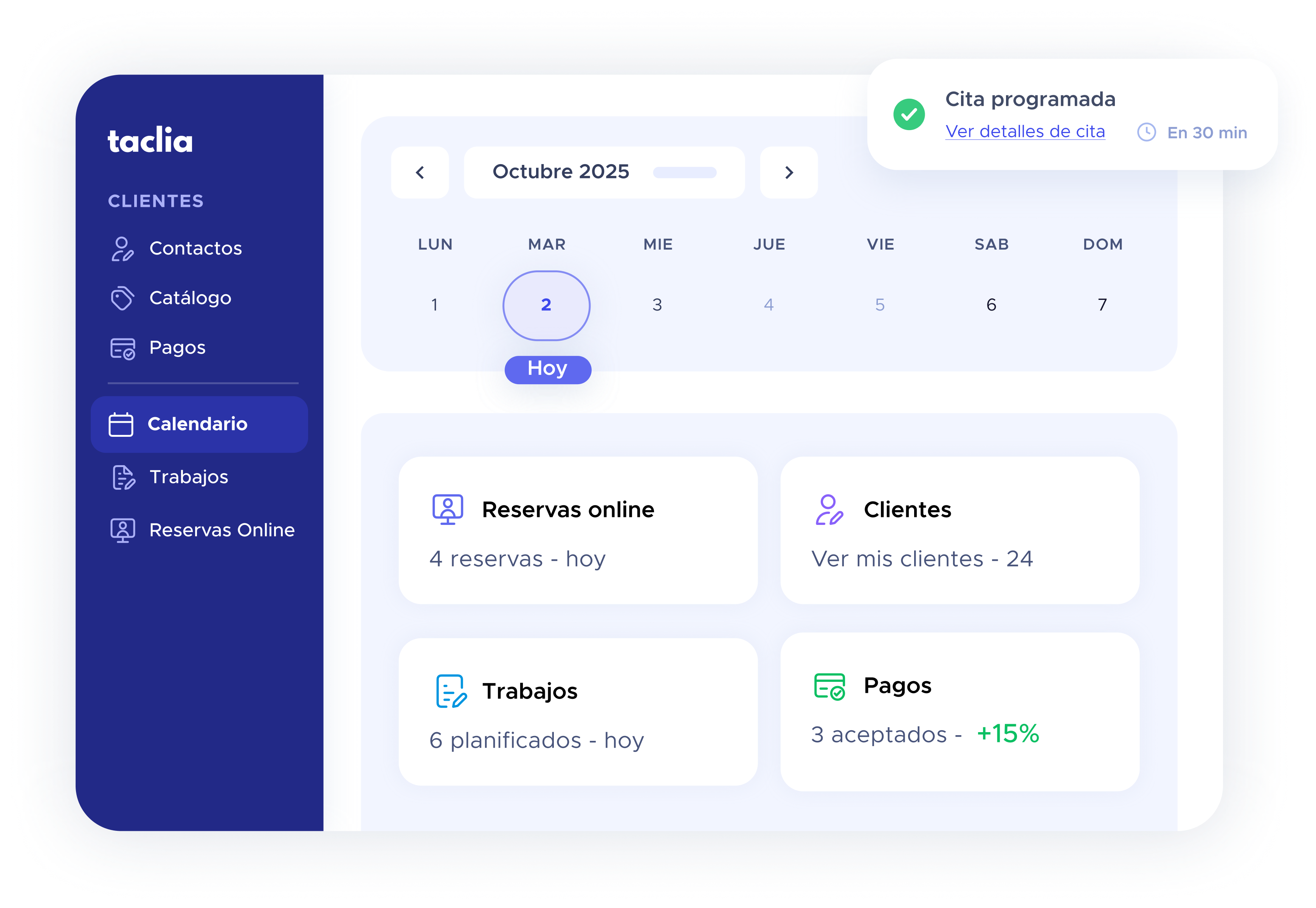Click the Contactos person icon in sidebar
1316x908 pixels.
[x=122, y=249]
